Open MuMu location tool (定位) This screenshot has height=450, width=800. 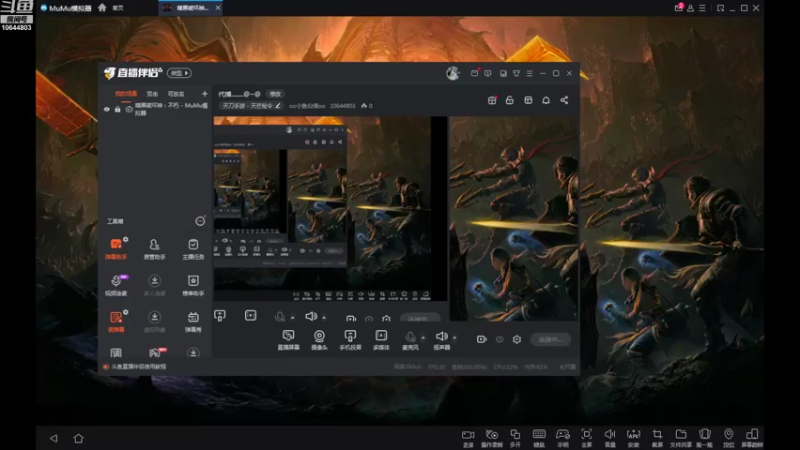click(x=729, y=438)
